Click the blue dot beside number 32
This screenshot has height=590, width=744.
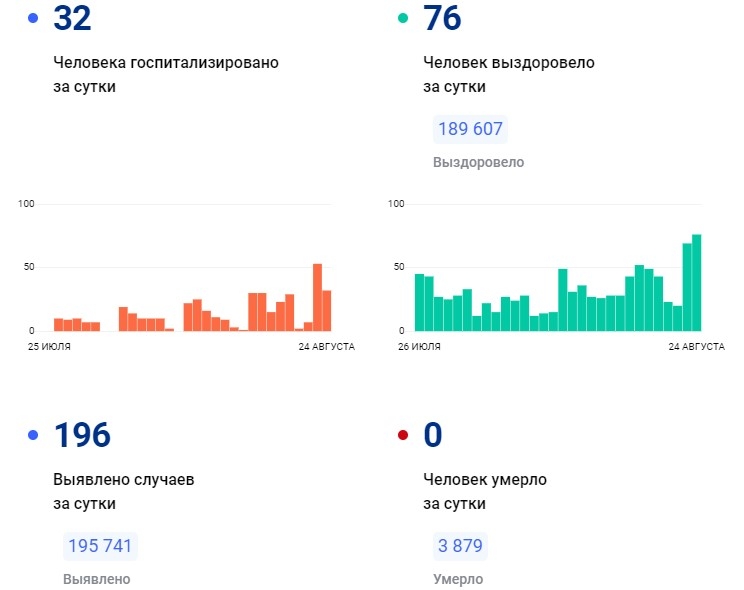33,18
